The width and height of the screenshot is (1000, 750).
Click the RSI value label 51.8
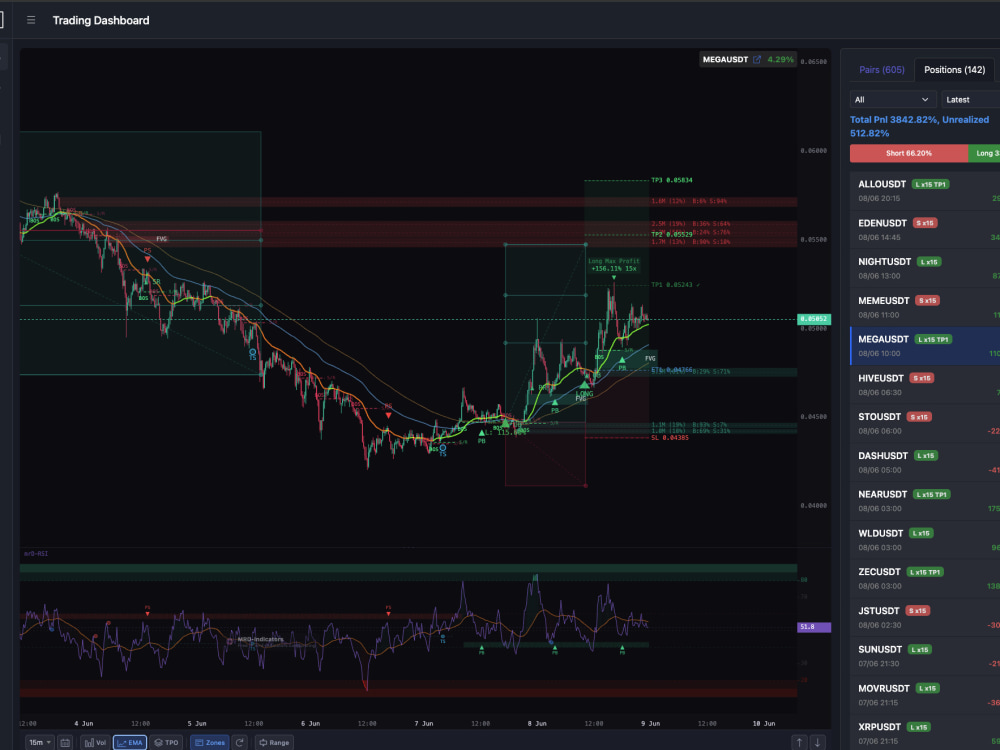tap(814, 627)
